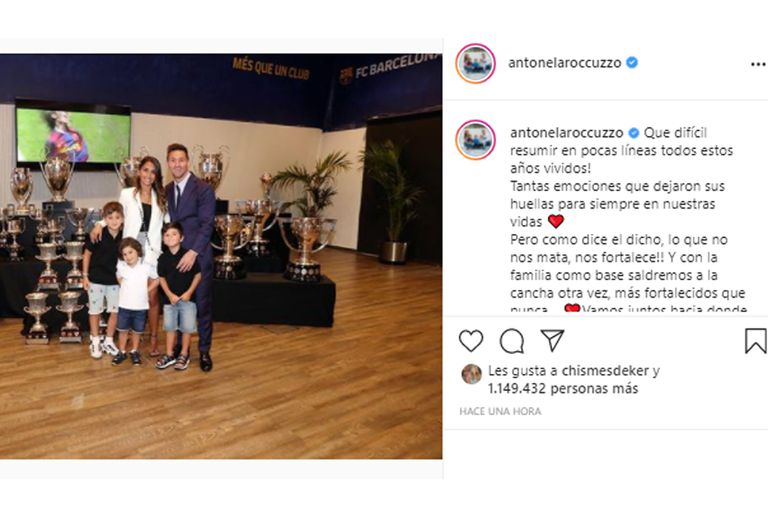Click the verified badge in the caption
The width and height of the screenshot is (768, 512).
[634, 133]
